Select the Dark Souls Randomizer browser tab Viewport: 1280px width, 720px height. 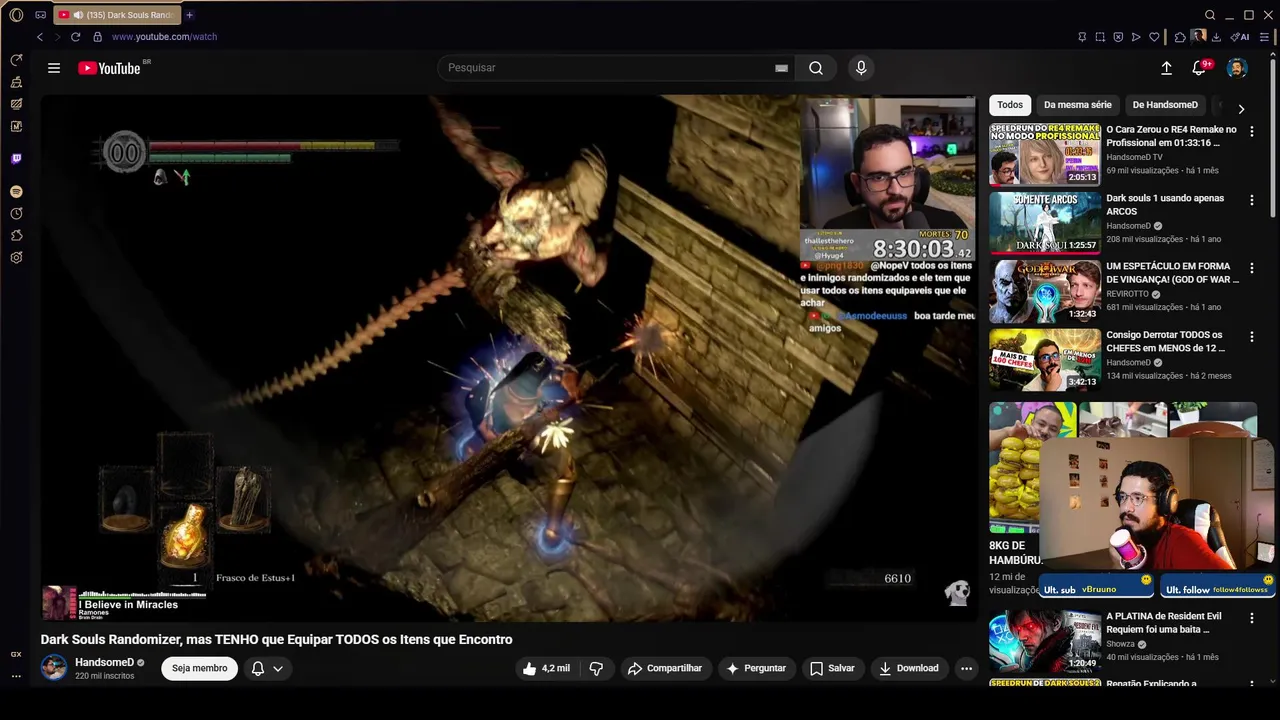coord(117,15)
